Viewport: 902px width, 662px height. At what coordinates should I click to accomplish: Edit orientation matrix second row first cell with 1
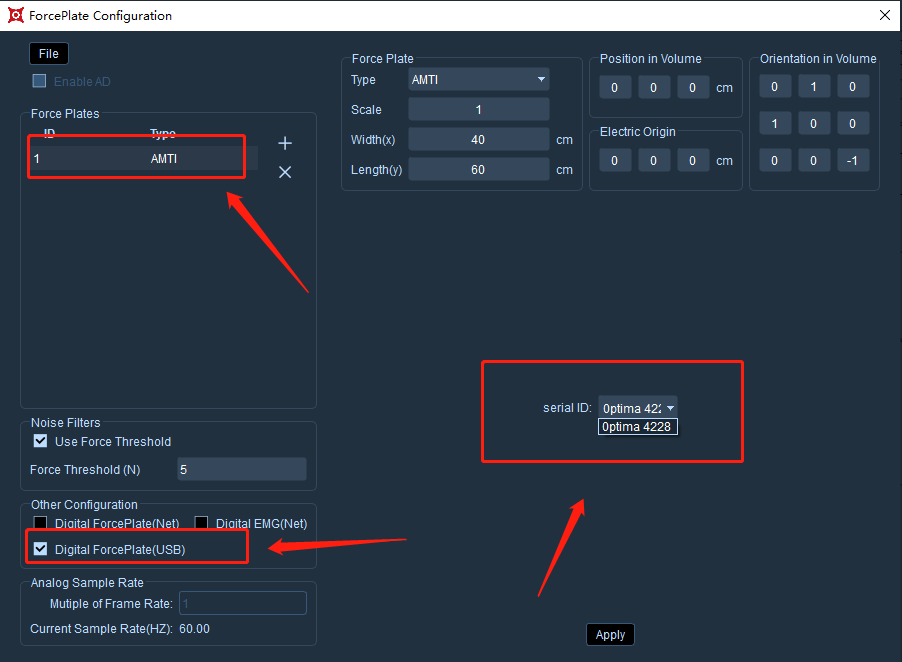(775, 123)
